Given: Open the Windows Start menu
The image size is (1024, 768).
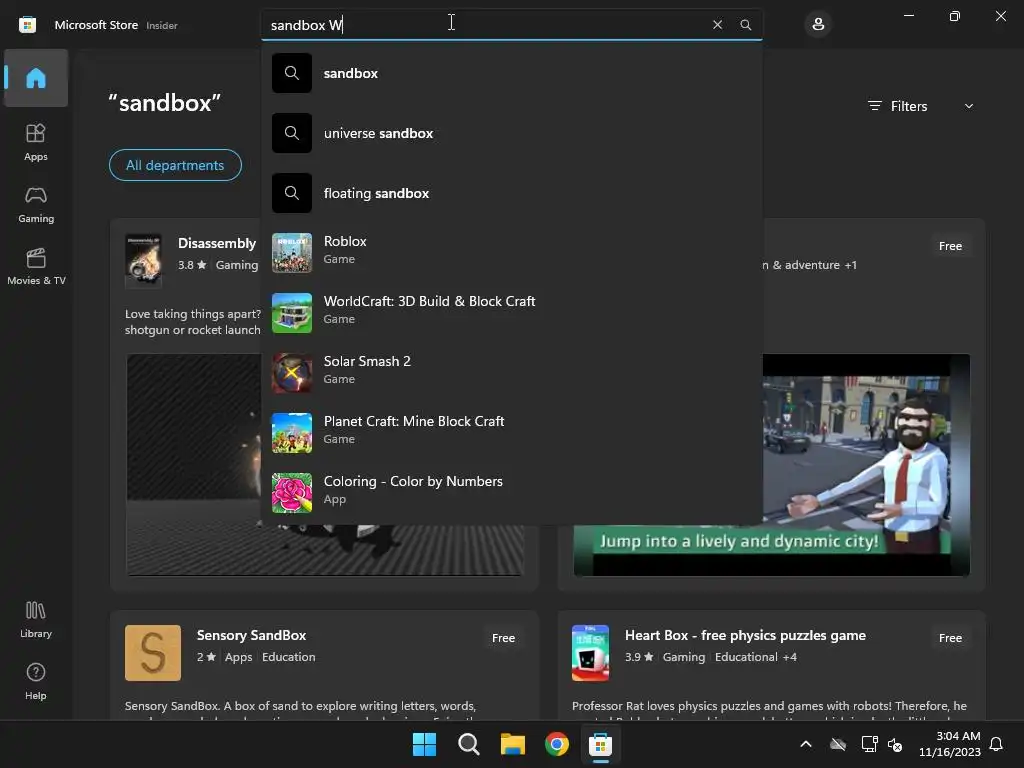Looking at the screenshot, I should pyautogui.click(x=424, y=744).
